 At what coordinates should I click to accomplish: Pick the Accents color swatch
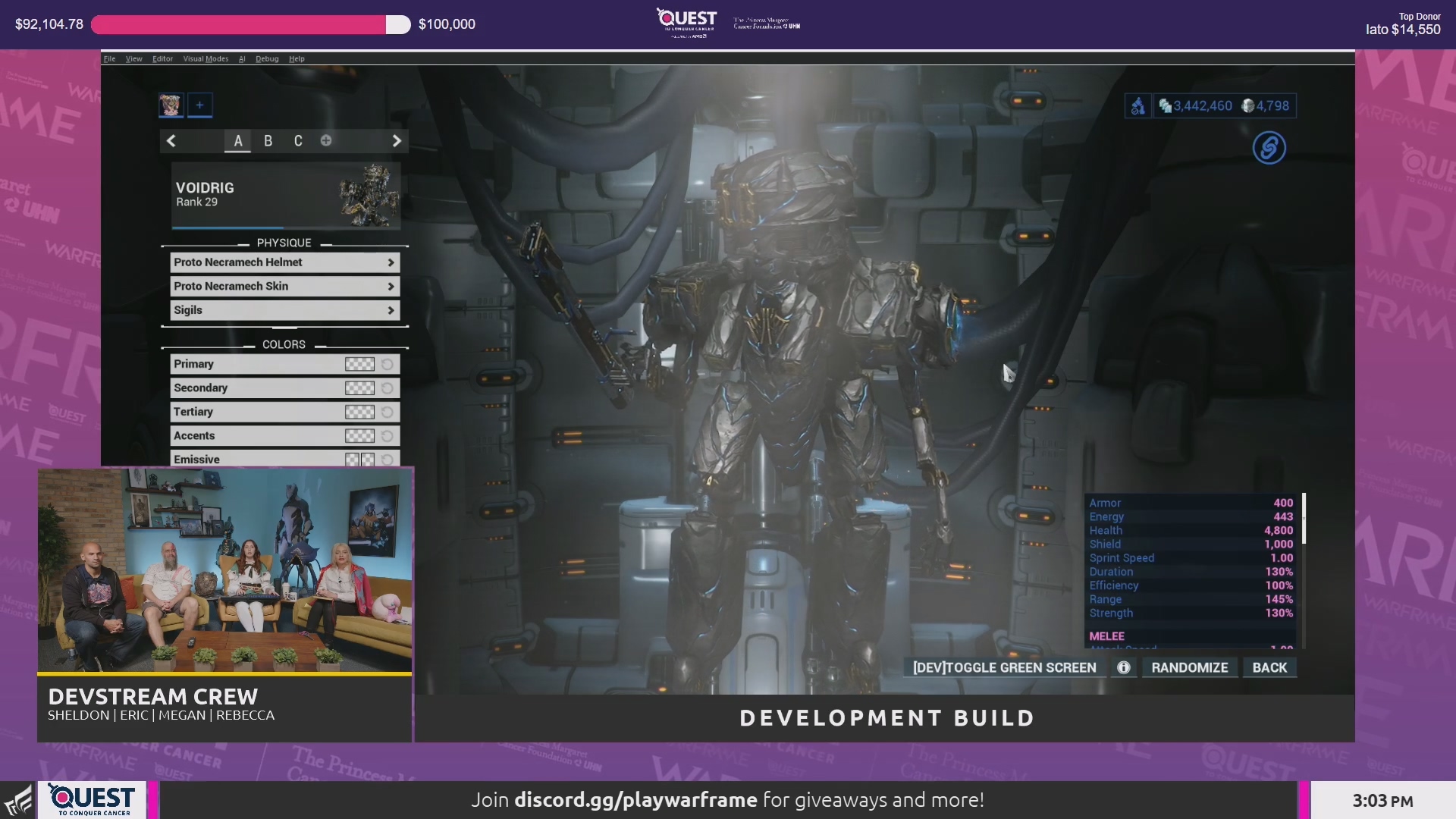pos(359,436)
